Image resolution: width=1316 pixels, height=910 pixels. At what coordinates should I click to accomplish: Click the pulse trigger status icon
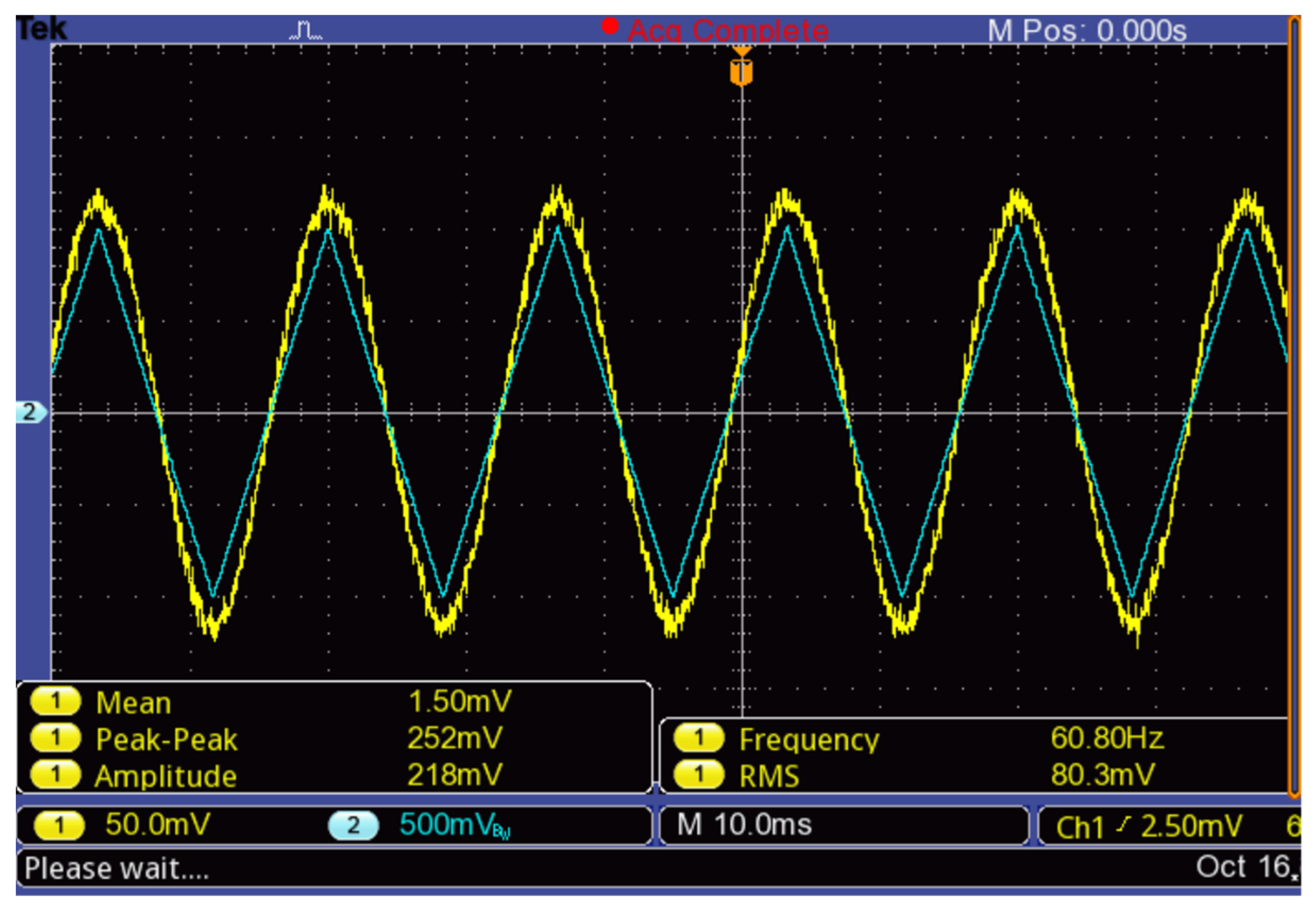pos(306,30)
